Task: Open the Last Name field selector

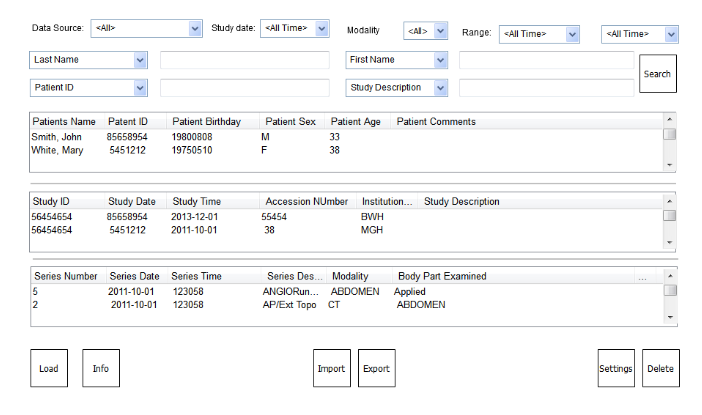Action: tap(89, 60)
